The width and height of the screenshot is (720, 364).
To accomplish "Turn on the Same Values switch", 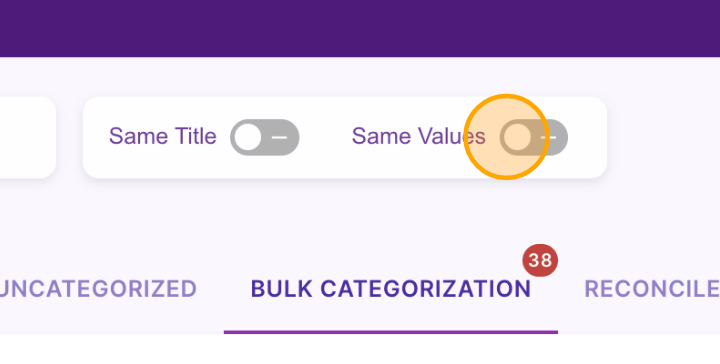I will pos(534,137).
